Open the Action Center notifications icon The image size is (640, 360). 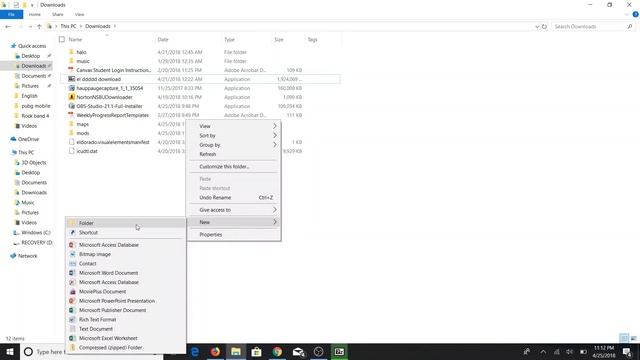pos(627,352)
